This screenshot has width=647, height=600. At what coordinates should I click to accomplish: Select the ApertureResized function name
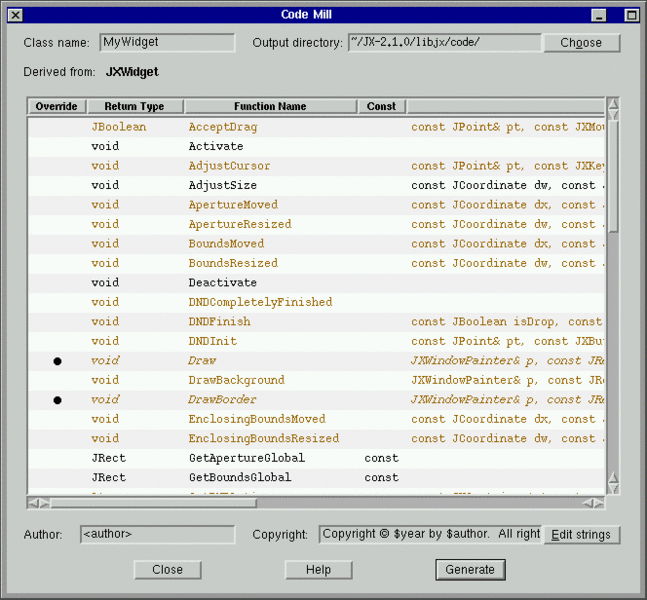[x=240, y=224]
